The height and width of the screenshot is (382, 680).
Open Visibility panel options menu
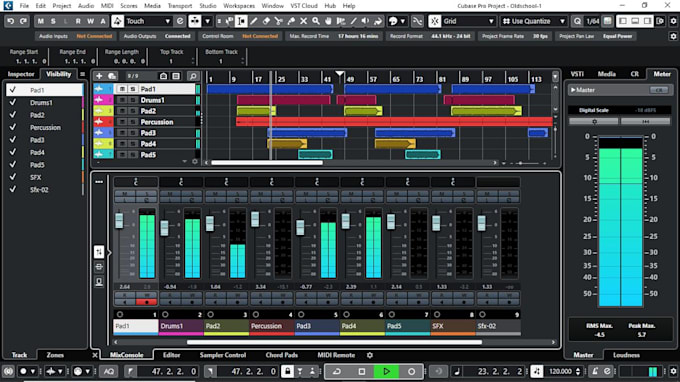(x=82, y=74)
